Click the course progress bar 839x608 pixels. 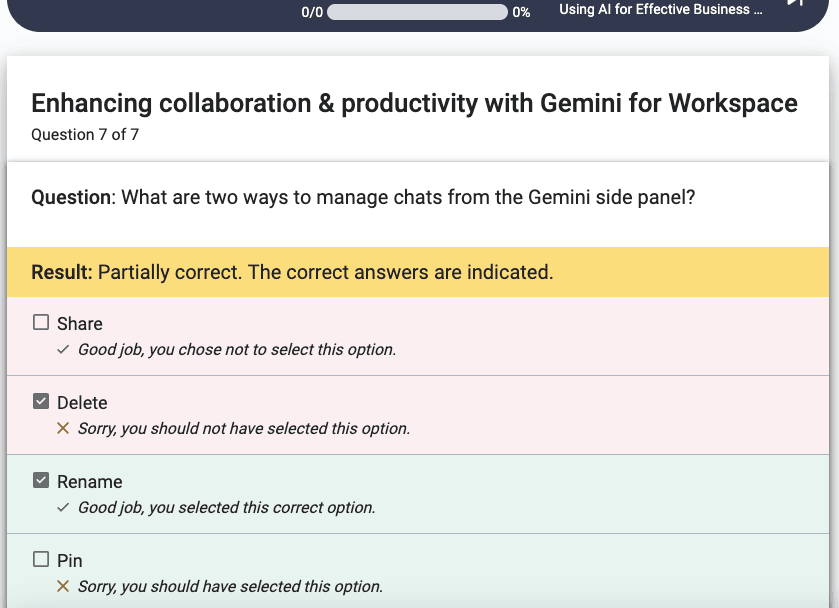coord(417,12)
